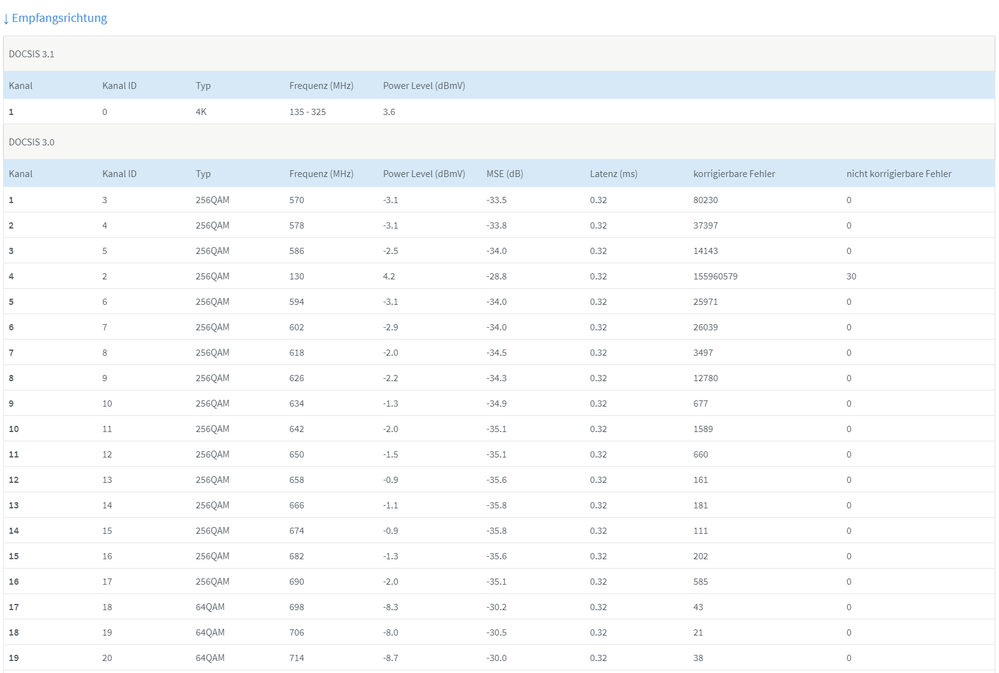Click the frequency value 714
This screenshot has width=999, height=673.
coord(297,659)
